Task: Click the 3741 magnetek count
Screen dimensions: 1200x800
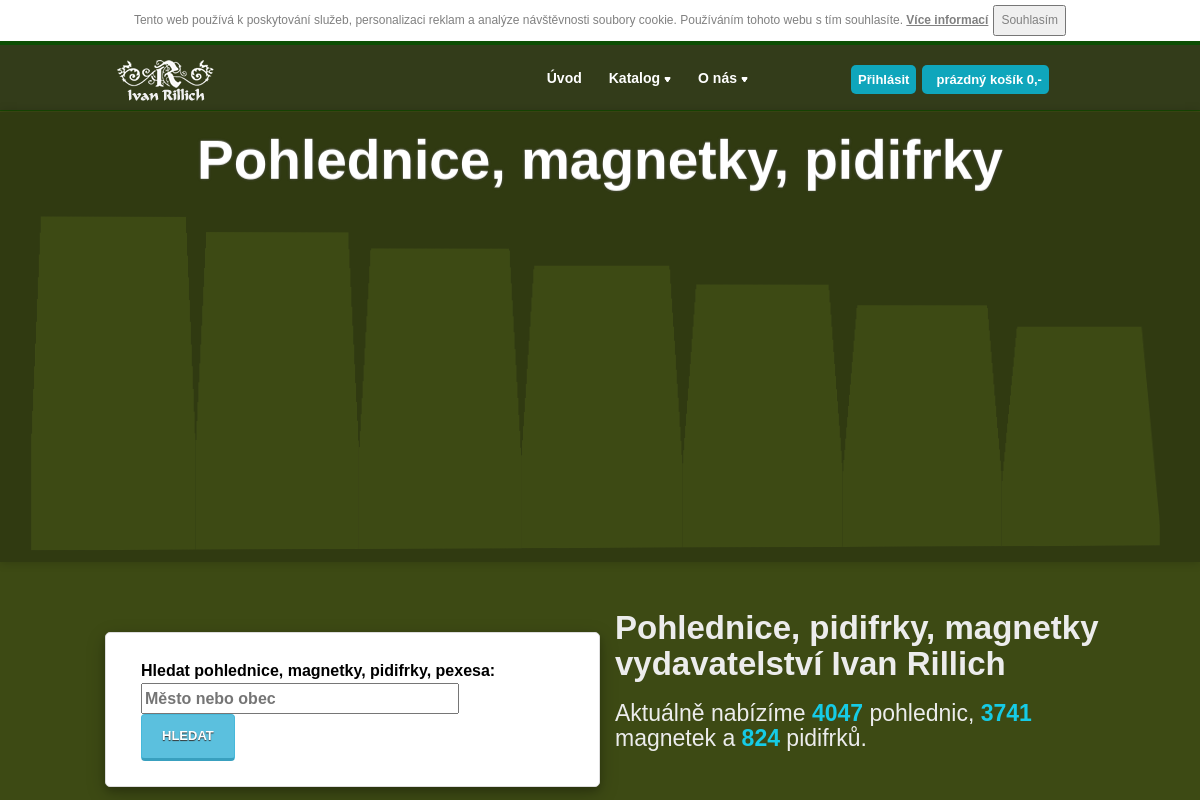Action: click(x=1006, y=713)
